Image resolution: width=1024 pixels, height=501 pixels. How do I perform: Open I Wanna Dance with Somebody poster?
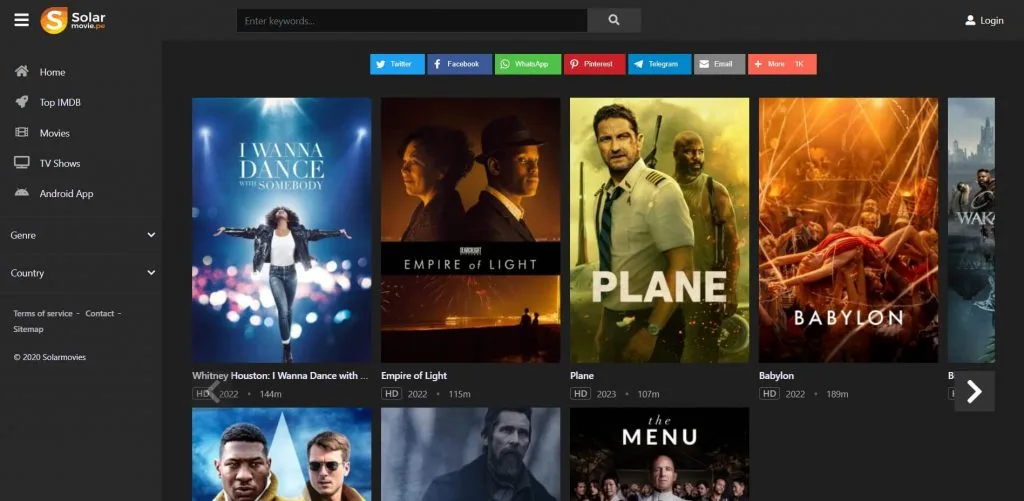click(281, 230)
